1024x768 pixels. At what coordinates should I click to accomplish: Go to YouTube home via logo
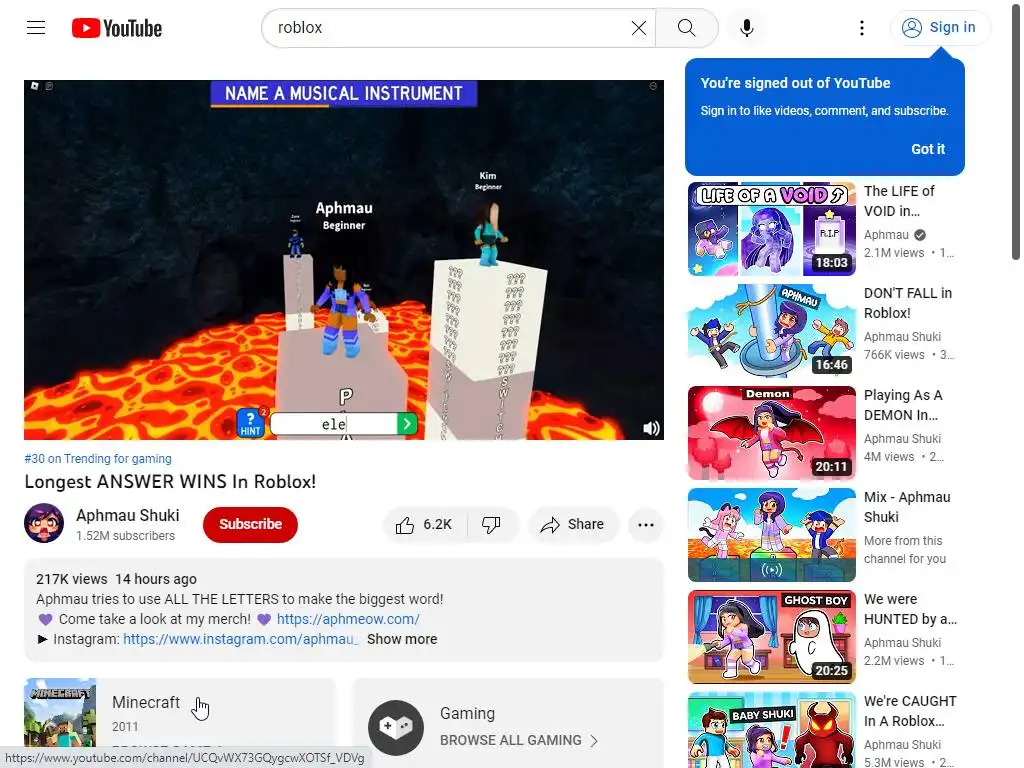[117, 28]
